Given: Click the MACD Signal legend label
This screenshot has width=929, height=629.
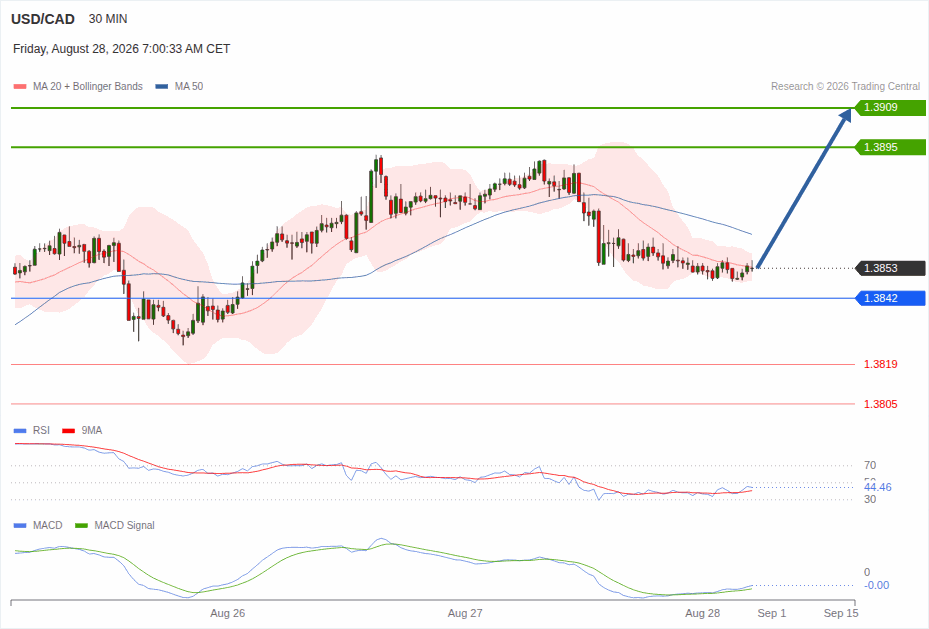Looking at the screenshot, I should pyautogui.click(x=124, y=525).
